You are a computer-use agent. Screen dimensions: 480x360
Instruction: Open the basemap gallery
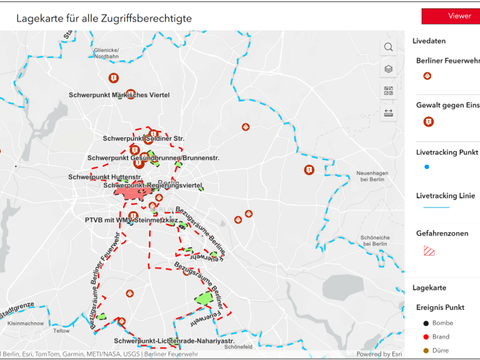(x=388, y=91)
